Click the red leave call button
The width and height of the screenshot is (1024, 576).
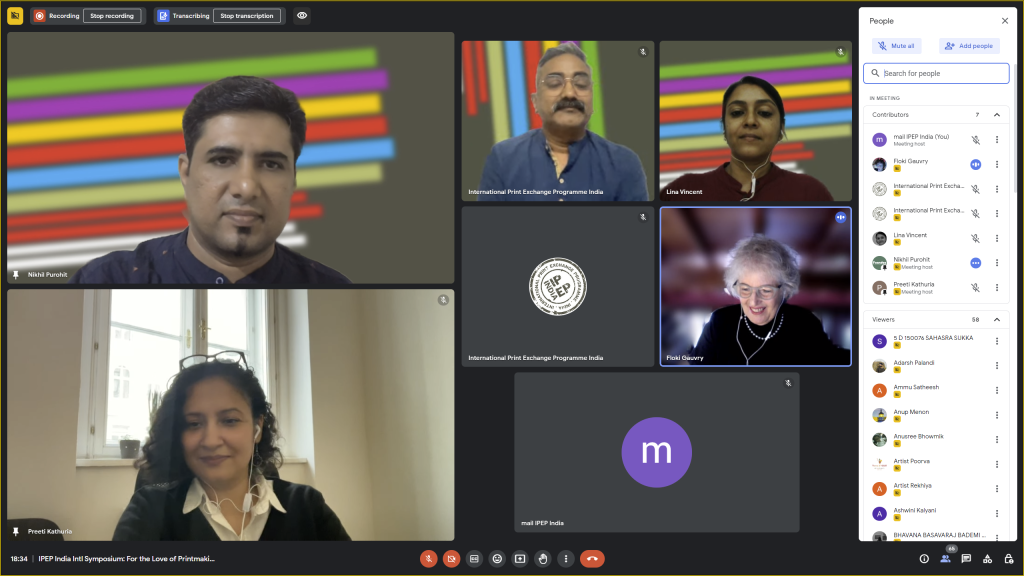[592, 559]
